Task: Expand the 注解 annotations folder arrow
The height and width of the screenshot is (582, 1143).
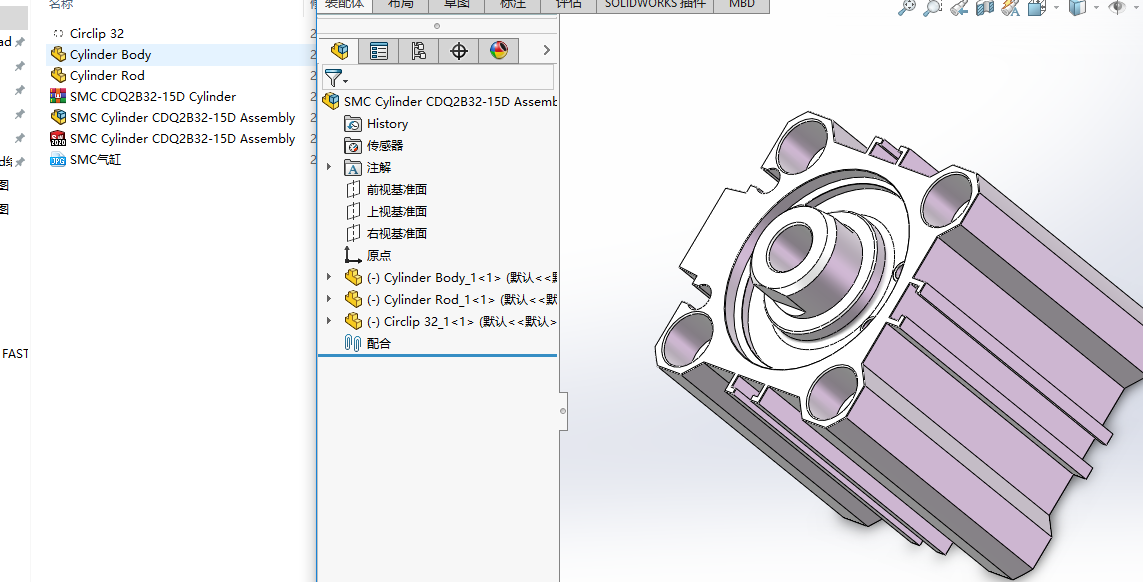Action: point(329,167)
